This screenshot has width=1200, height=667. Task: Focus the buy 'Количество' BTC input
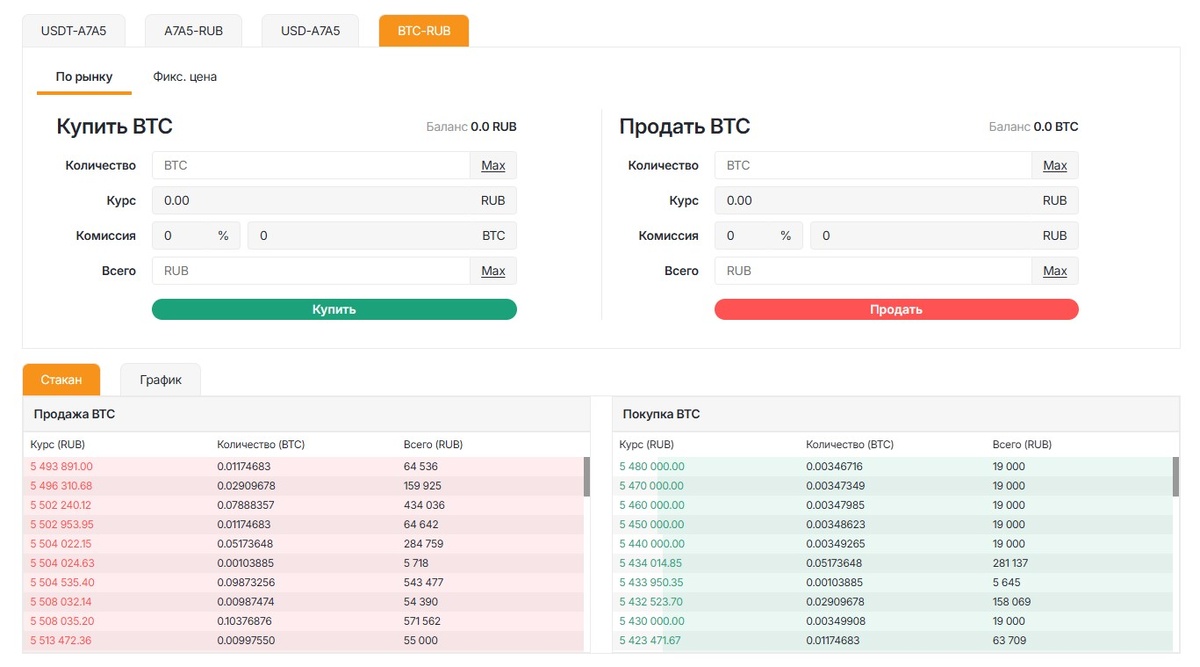click(x=311, y=165)
